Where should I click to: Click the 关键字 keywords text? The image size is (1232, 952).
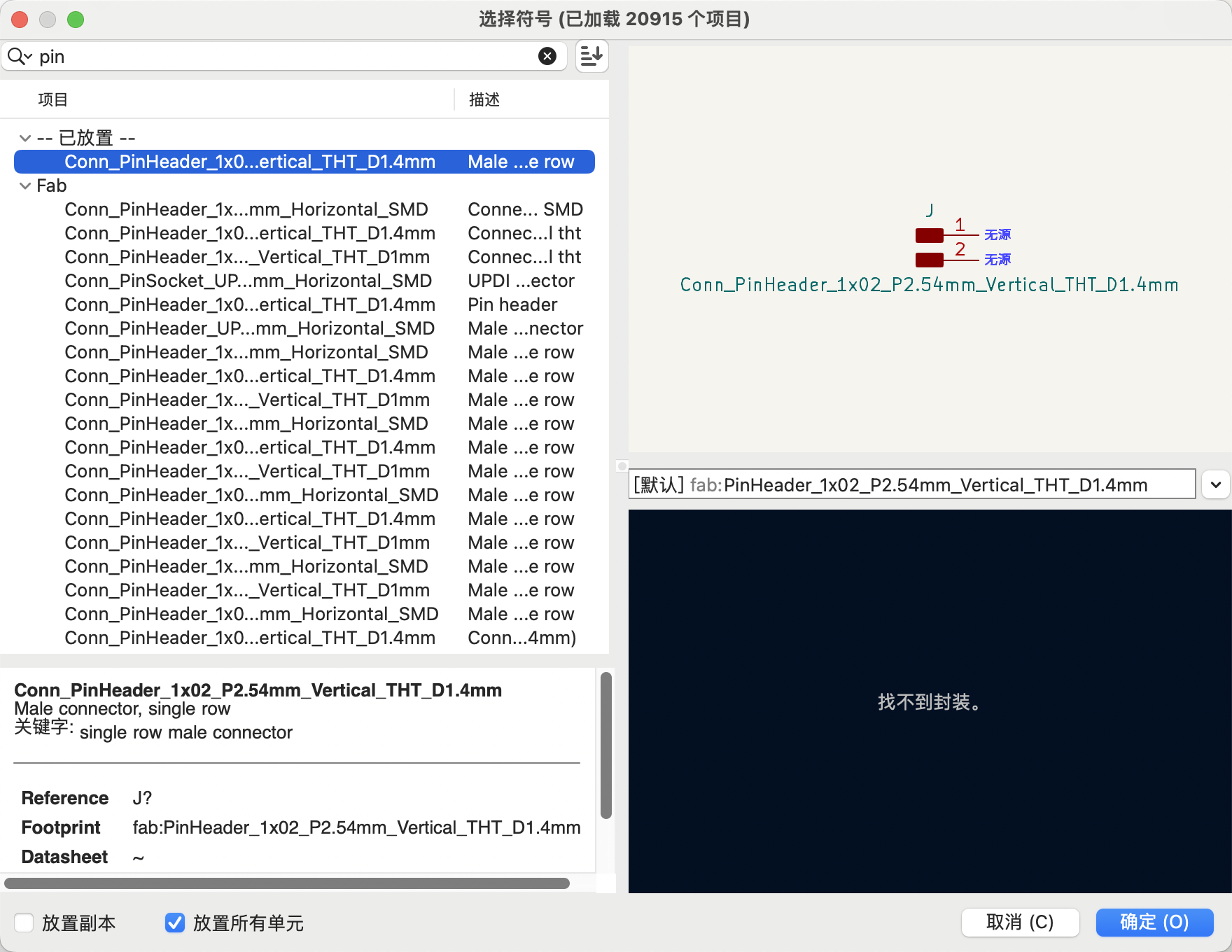tap(185, 732)
